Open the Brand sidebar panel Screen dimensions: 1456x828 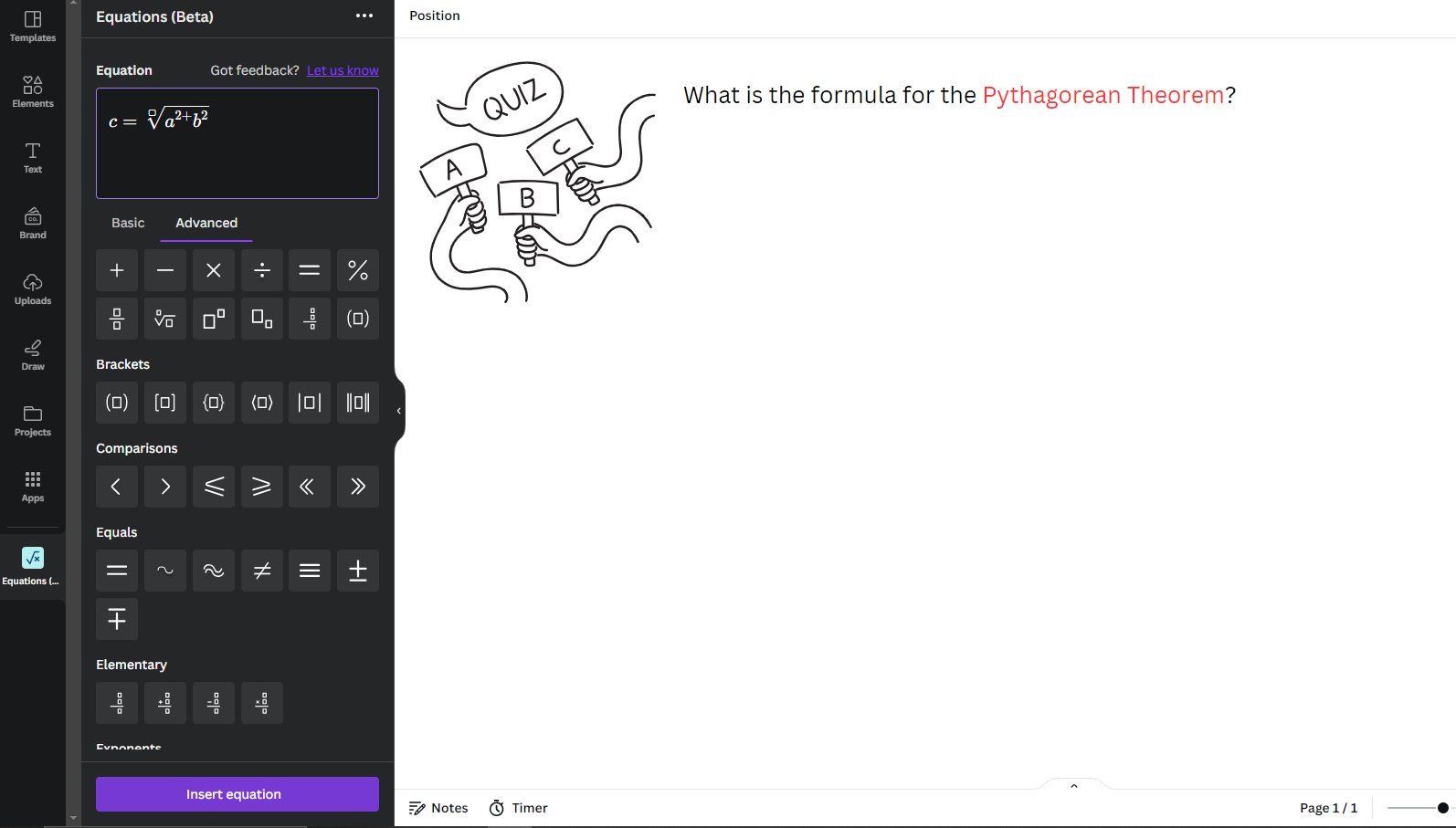[x=33, y=224]
